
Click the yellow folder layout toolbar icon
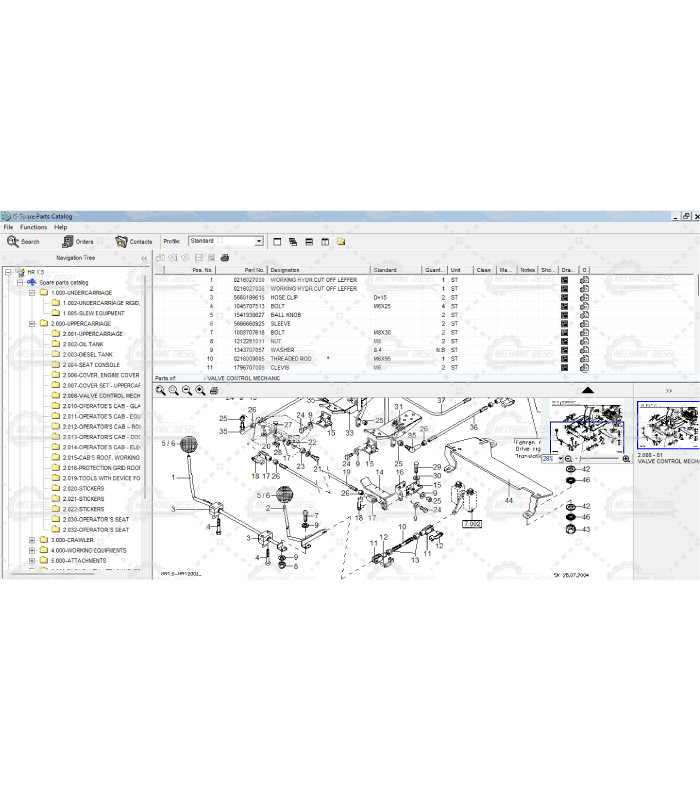[341, 241]
